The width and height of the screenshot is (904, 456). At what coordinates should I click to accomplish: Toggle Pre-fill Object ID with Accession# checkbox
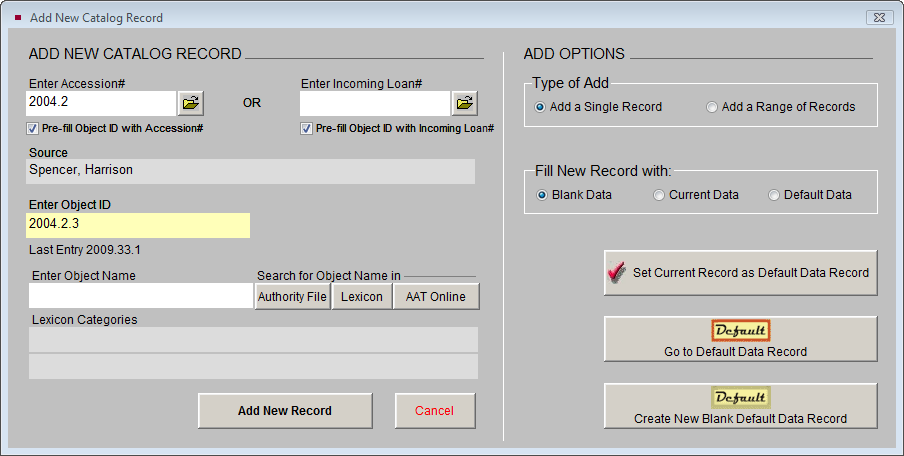click(x=32, y=129)
